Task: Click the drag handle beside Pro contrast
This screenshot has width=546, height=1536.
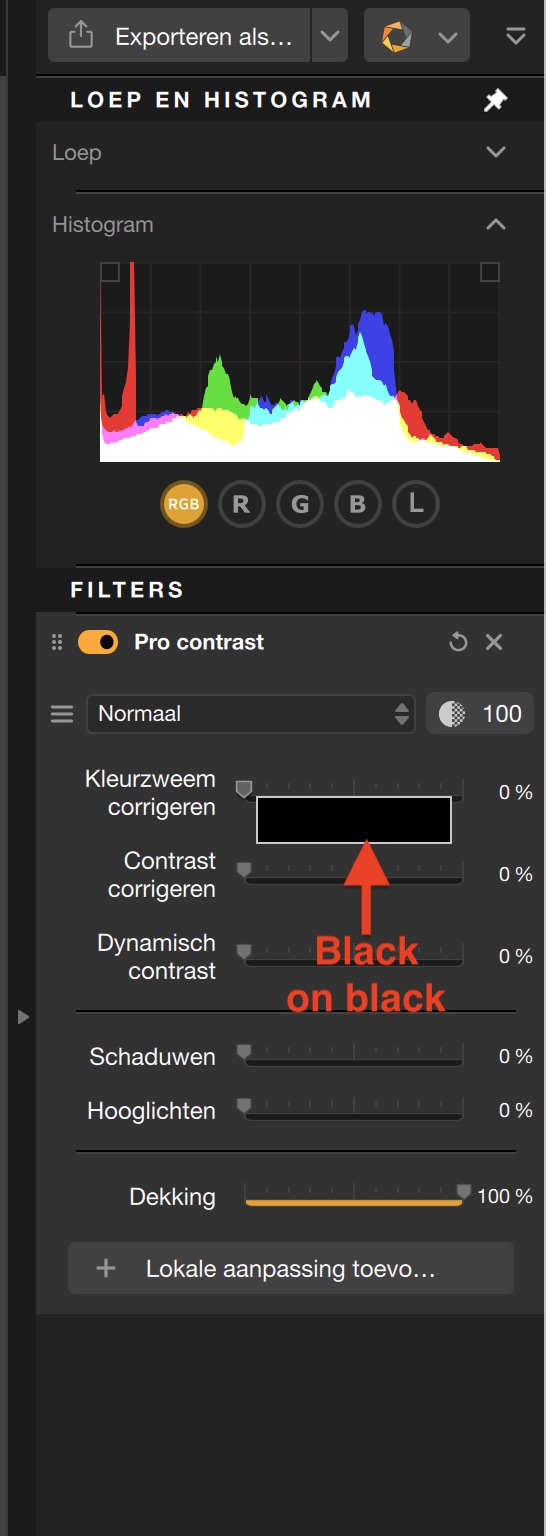Action: pos(57,642)
